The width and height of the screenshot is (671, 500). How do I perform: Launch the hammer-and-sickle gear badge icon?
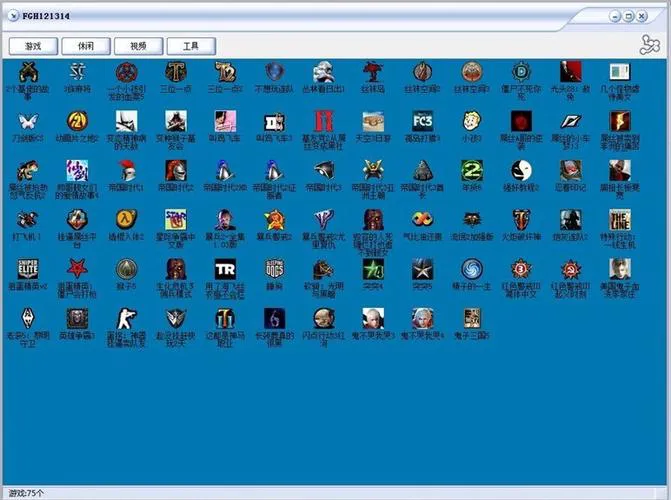coord(570,269)
